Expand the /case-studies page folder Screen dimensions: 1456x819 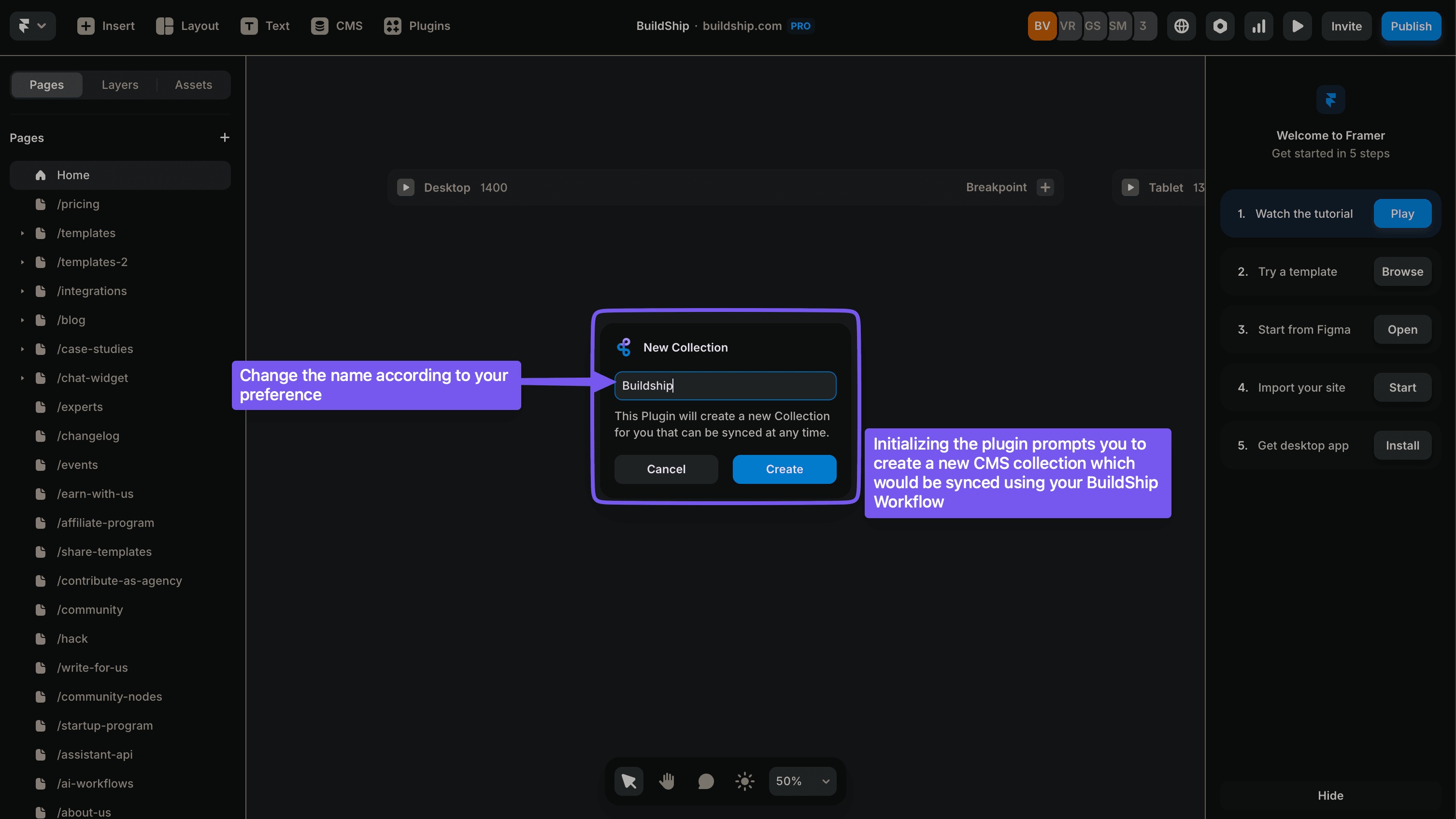click(22, 349)
